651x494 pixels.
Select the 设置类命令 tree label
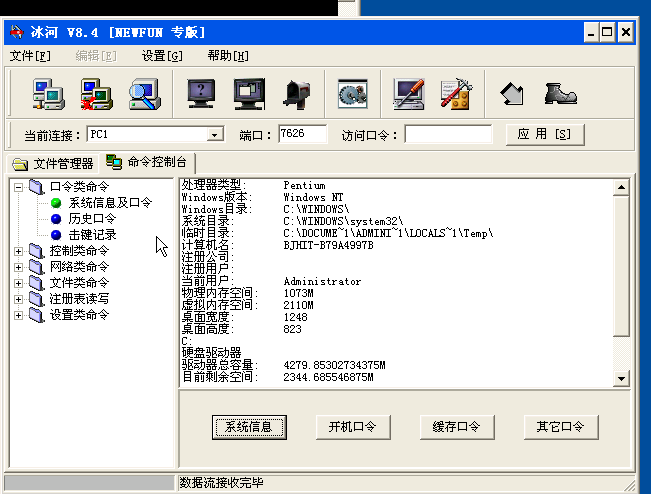(79, 315)
